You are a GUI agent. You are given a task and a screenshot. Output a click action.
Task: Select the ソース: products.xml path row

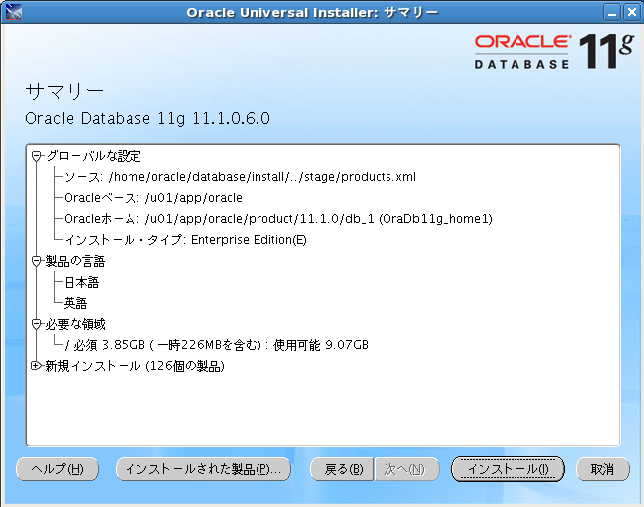pyautogui.click(x=240, y=177)
